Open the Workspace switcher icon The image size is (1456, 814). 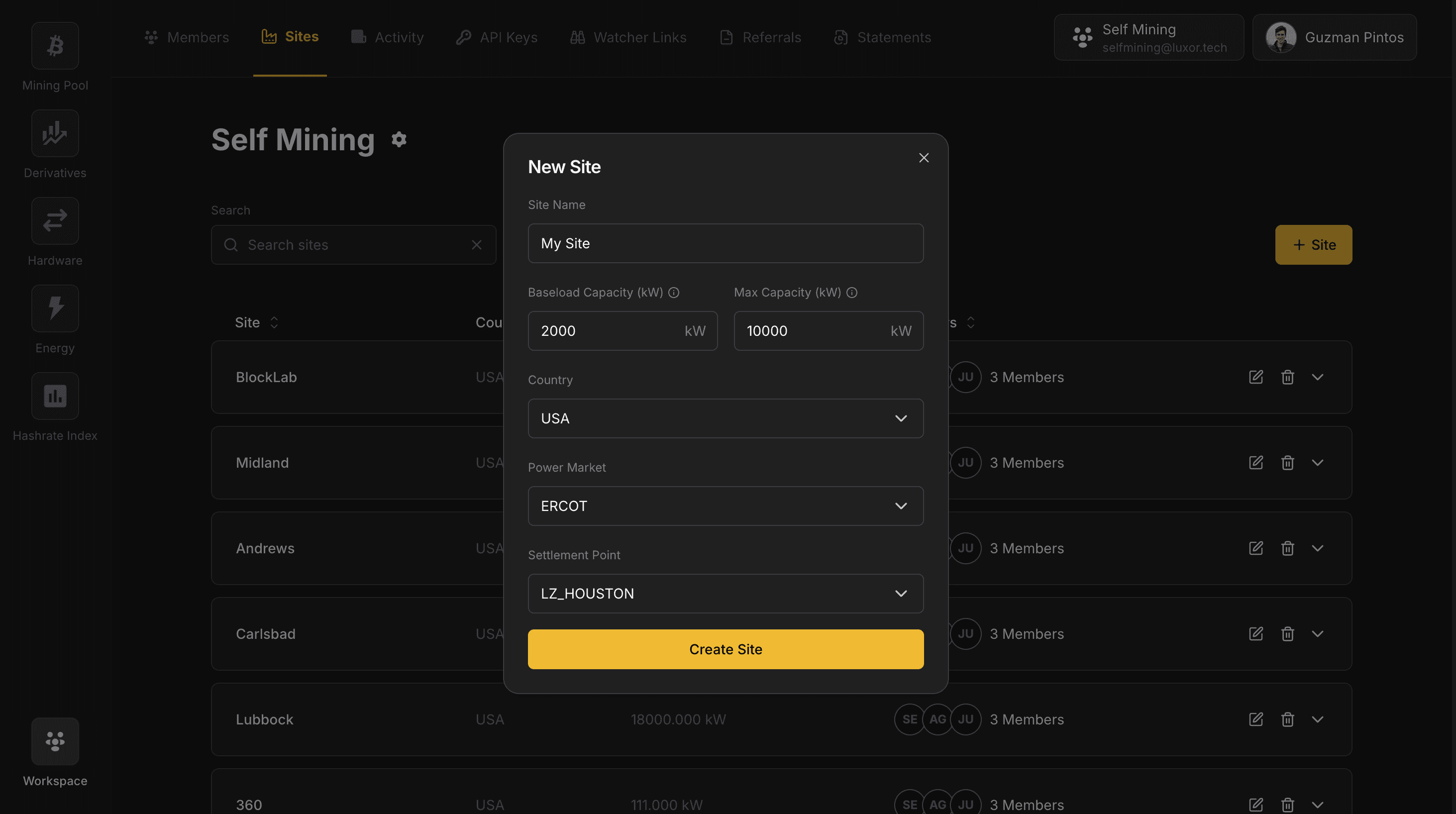coord(54,741)
